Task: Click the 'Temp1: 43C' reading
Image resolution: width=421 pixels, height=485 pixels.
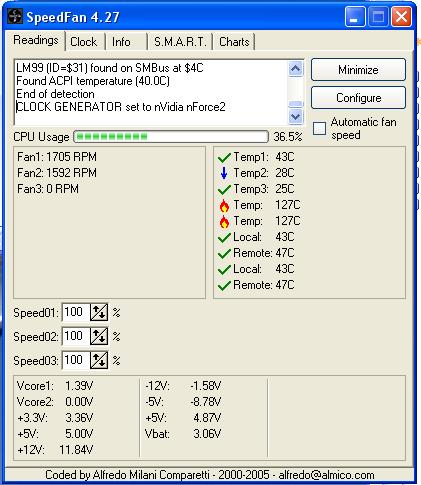Action: click(x=264, y=157)
